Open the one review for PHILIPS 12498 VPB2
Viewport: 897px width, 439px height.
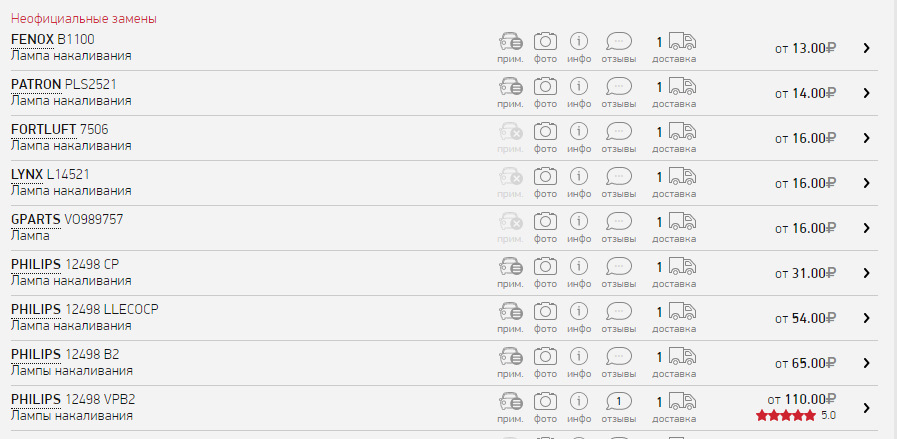619,401
